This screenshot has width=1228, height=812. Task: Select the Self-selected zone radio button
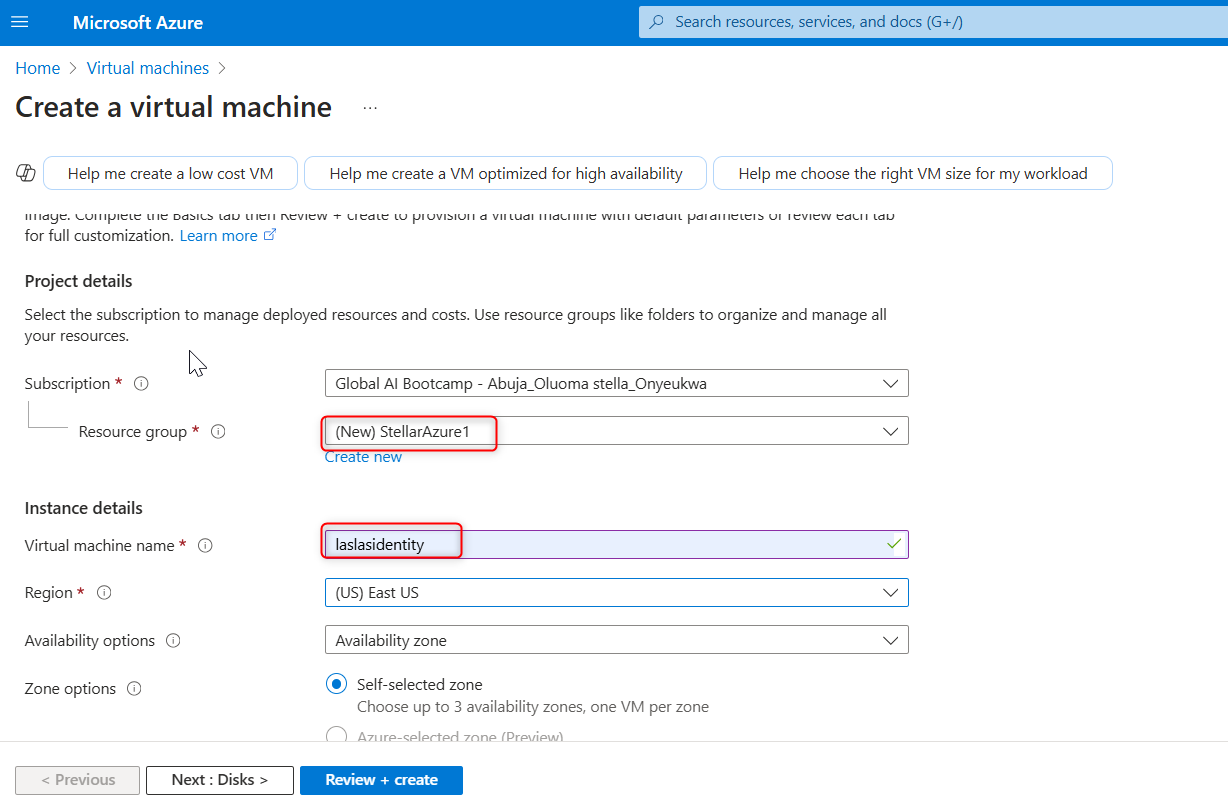(x=337, y=685)
